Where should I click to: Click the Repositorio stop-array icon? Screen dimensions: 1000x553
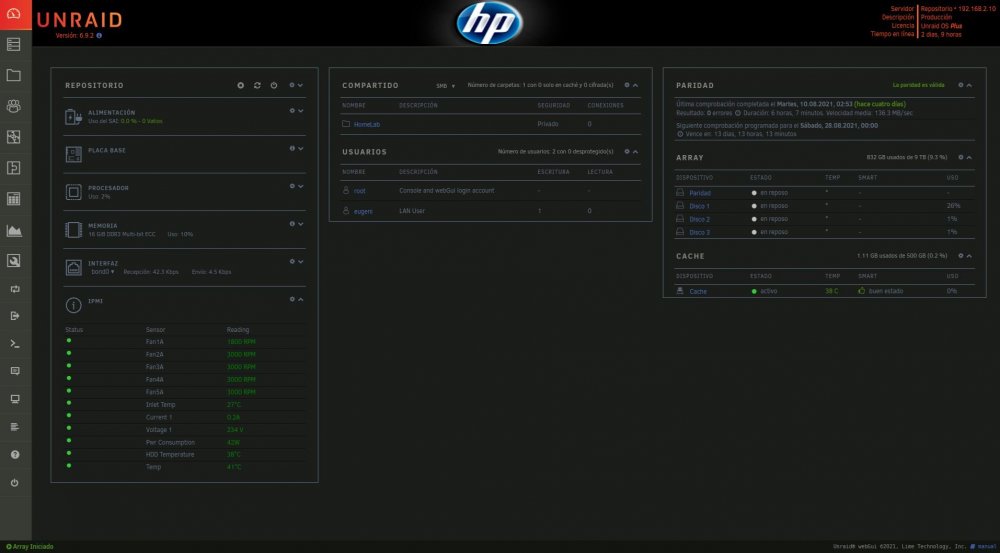click(x=240, y=85)
